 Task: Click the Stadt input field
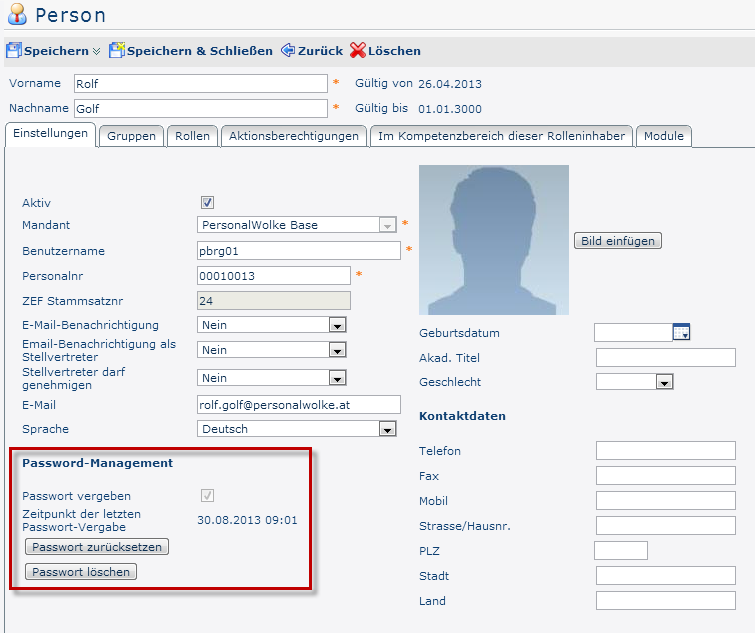click(x=666, y=576)
